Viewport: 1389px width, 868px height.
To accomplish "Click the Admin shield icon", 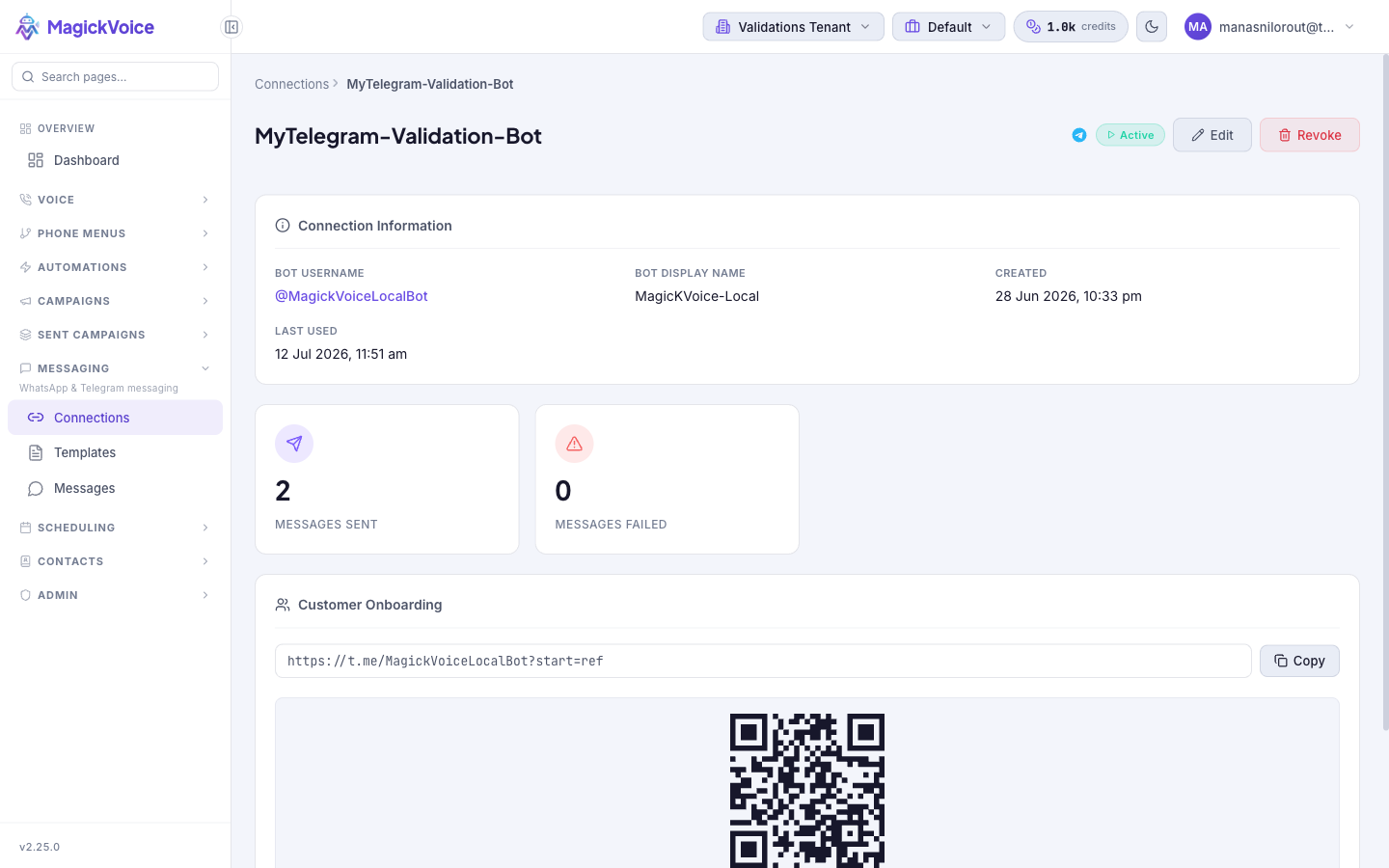I will 25,595.
